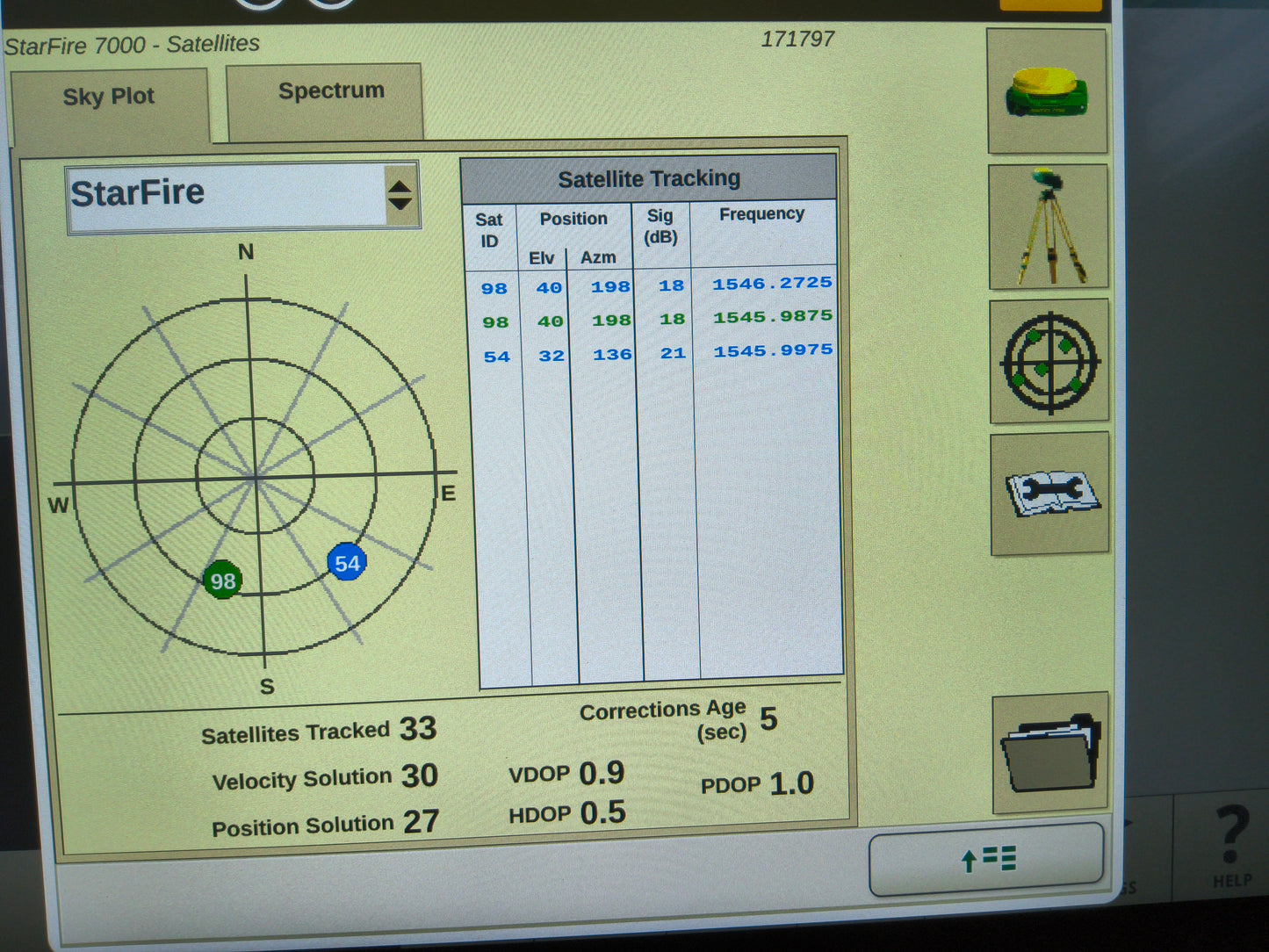Select blue satellite marker 54 on sky plot
The image size is (1269, 952).
click(x=346, y=563)
